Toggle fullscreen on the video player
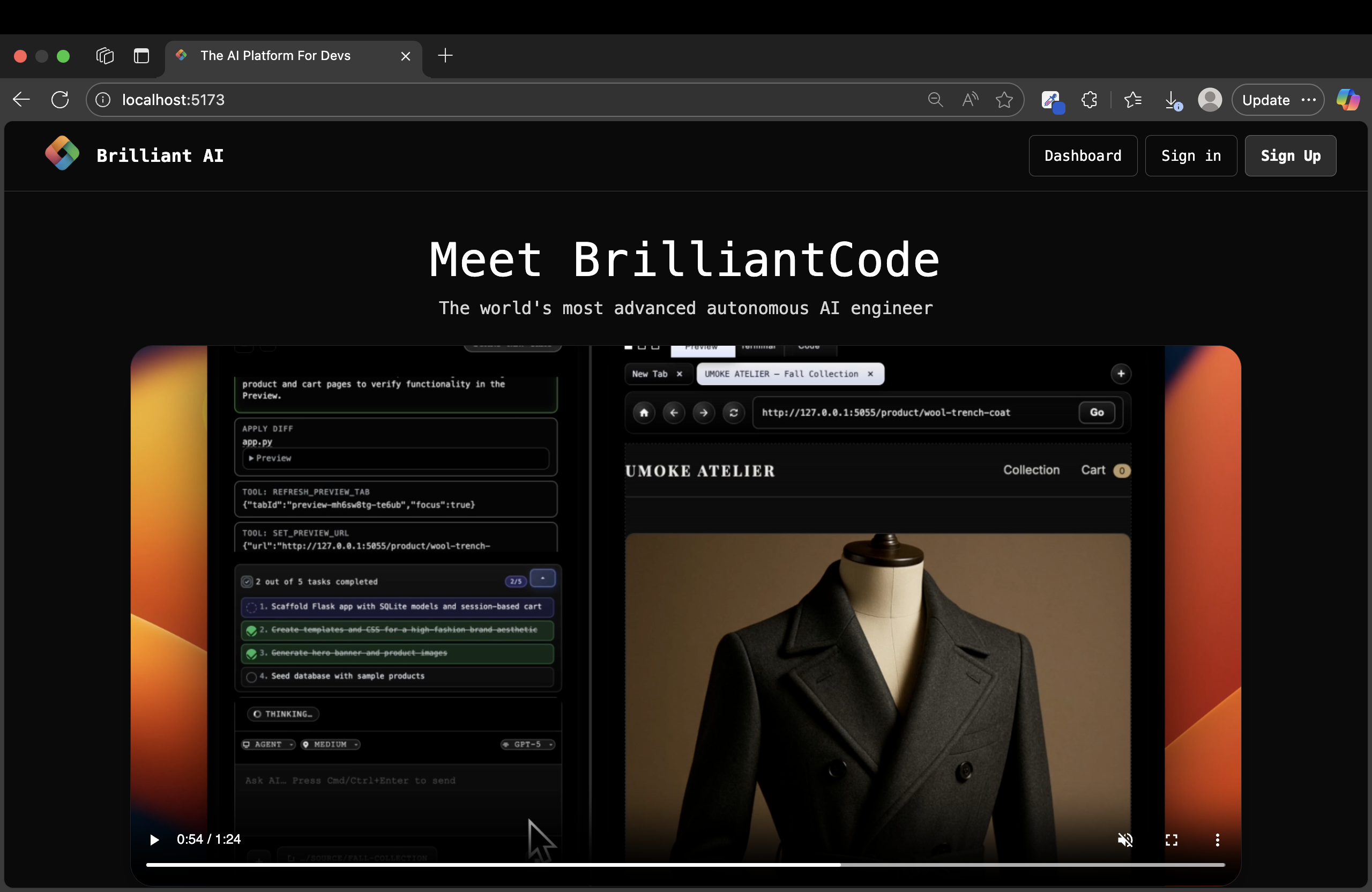Viewport: 1372px width, 892px height. tap(1171, 840)
